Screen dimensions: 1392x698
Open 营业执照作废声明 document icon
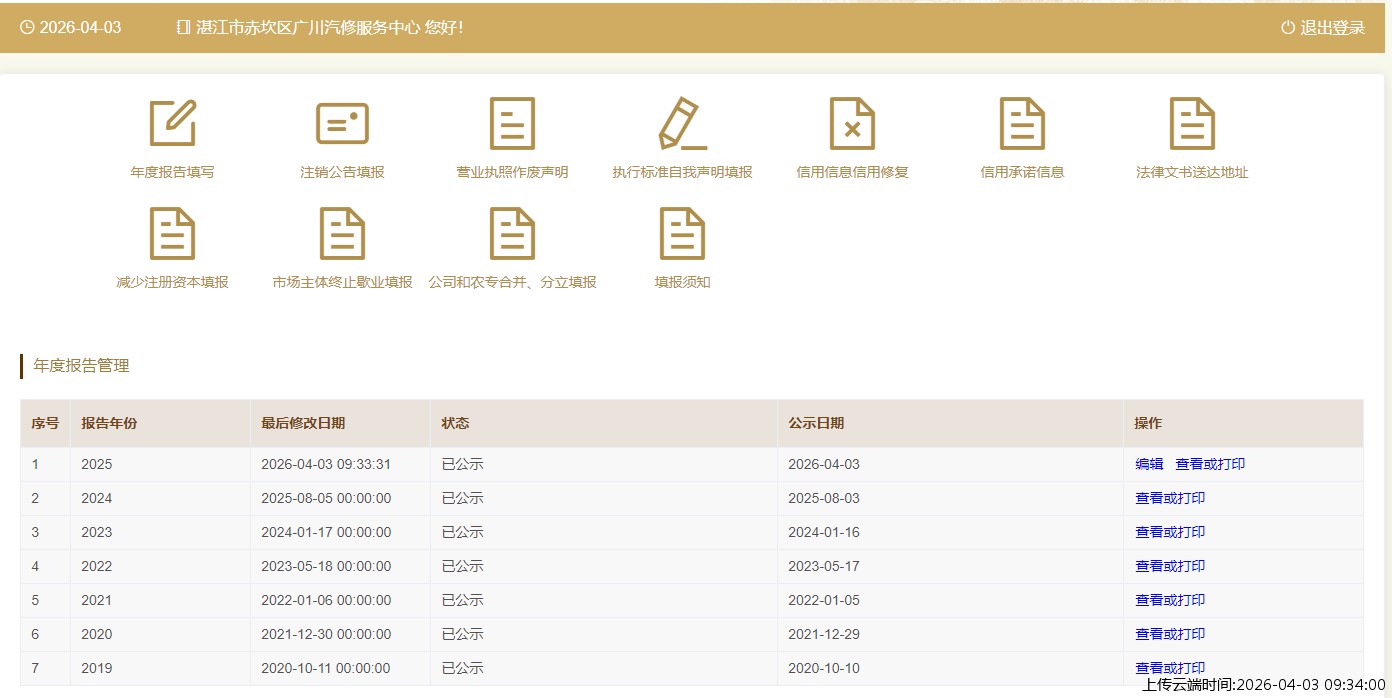click(x=512, y=124)
